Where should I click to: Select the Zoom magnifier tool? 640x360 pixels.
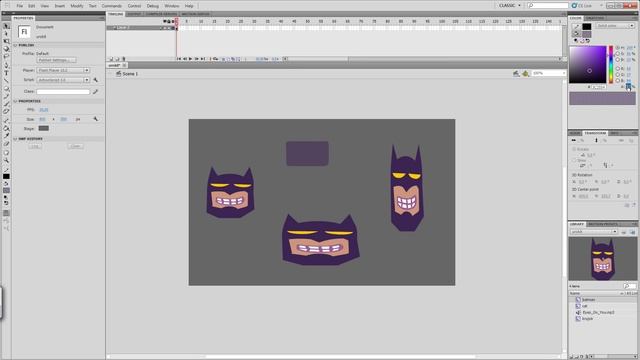(6, 161)
